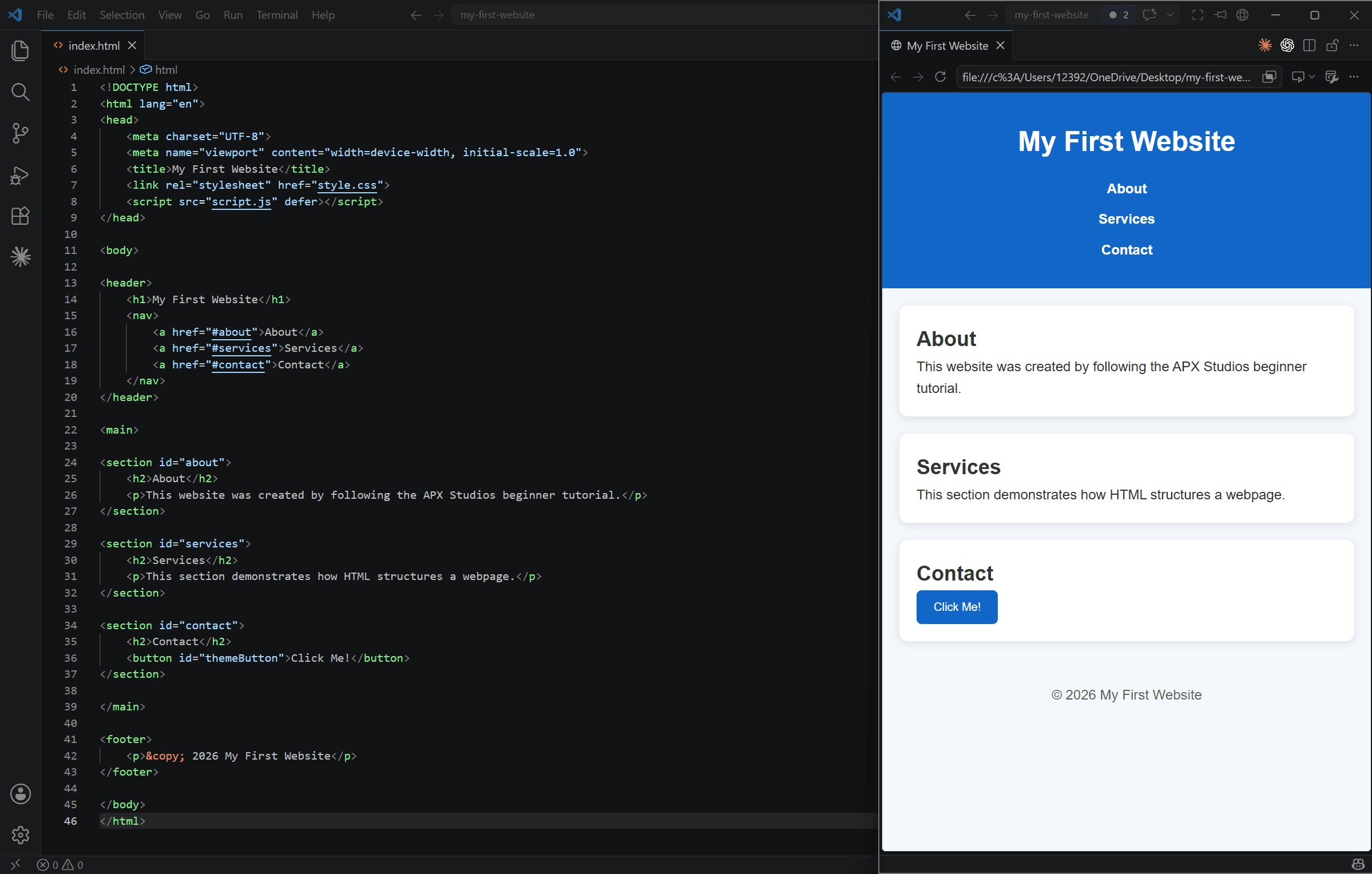Open the globe icon in right title bar

[x=1243, y=15]
